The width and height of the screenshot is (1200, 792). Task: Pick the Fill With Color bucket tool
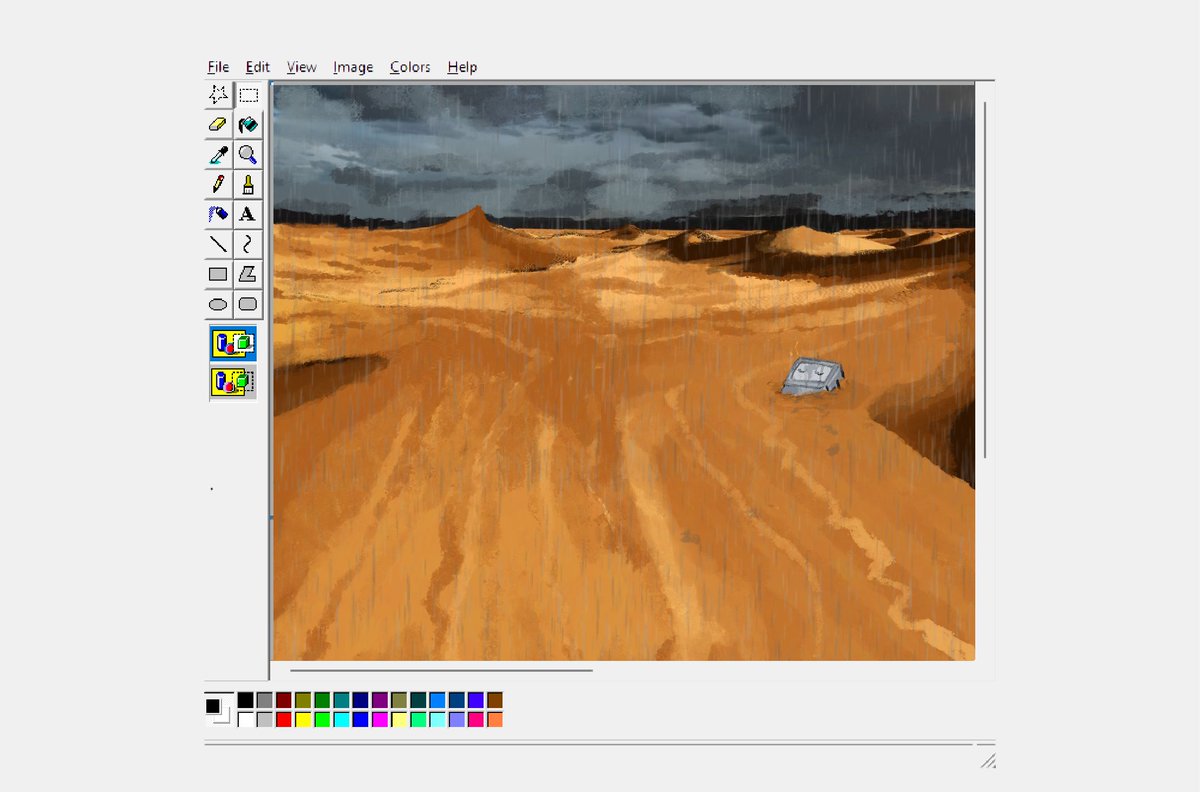[248, 125]
